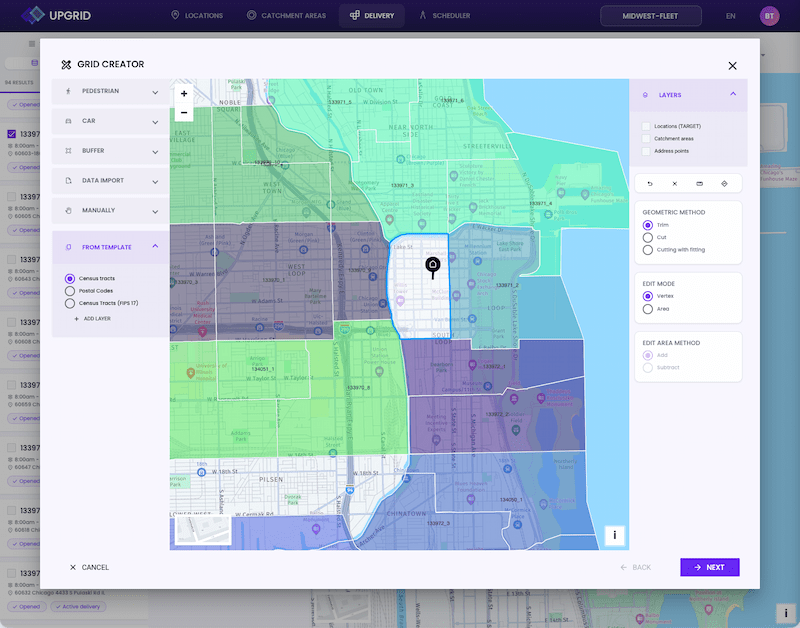This screenshot has height=628, width=800.
Task: Click the map info 'i' icon
Action: pos(614,535)
